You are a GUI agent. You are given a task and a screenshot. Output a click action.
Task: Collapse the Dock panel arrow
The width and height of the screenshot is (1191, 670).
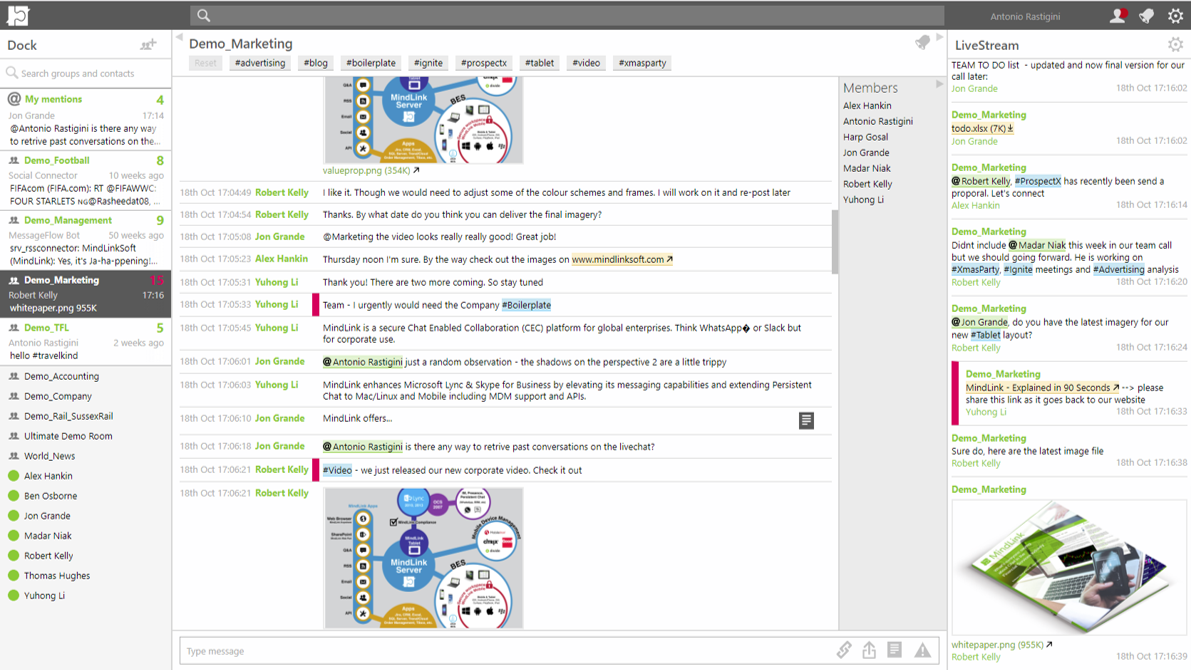(179, 36)
